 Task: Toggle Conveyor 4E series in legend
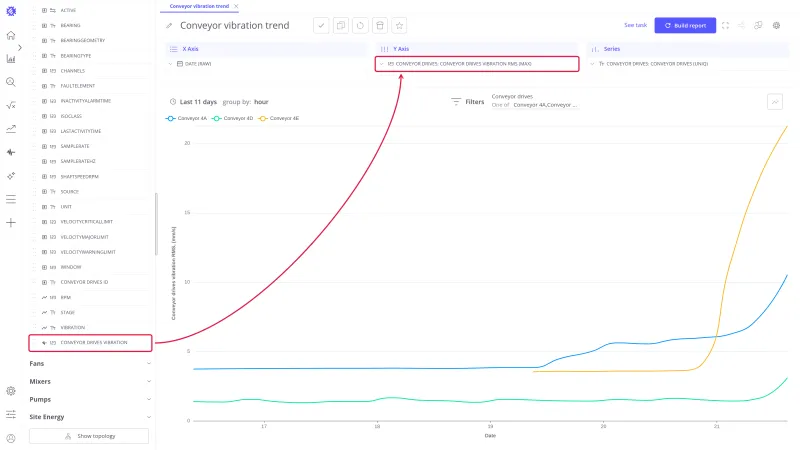coord(279,118)
